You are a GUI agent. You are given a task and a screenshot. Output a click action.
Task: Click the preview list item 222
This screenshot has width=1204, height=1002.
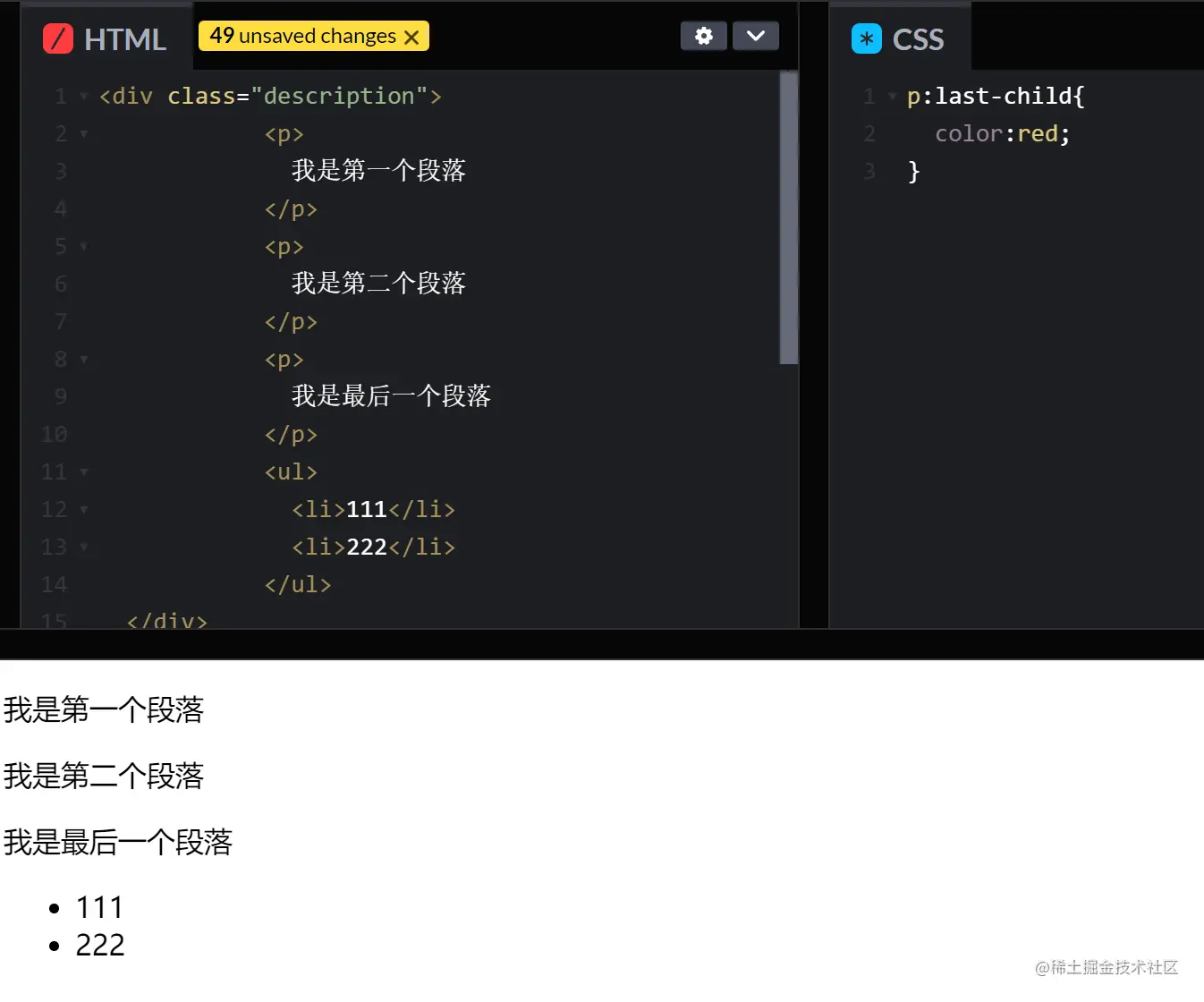100,945
